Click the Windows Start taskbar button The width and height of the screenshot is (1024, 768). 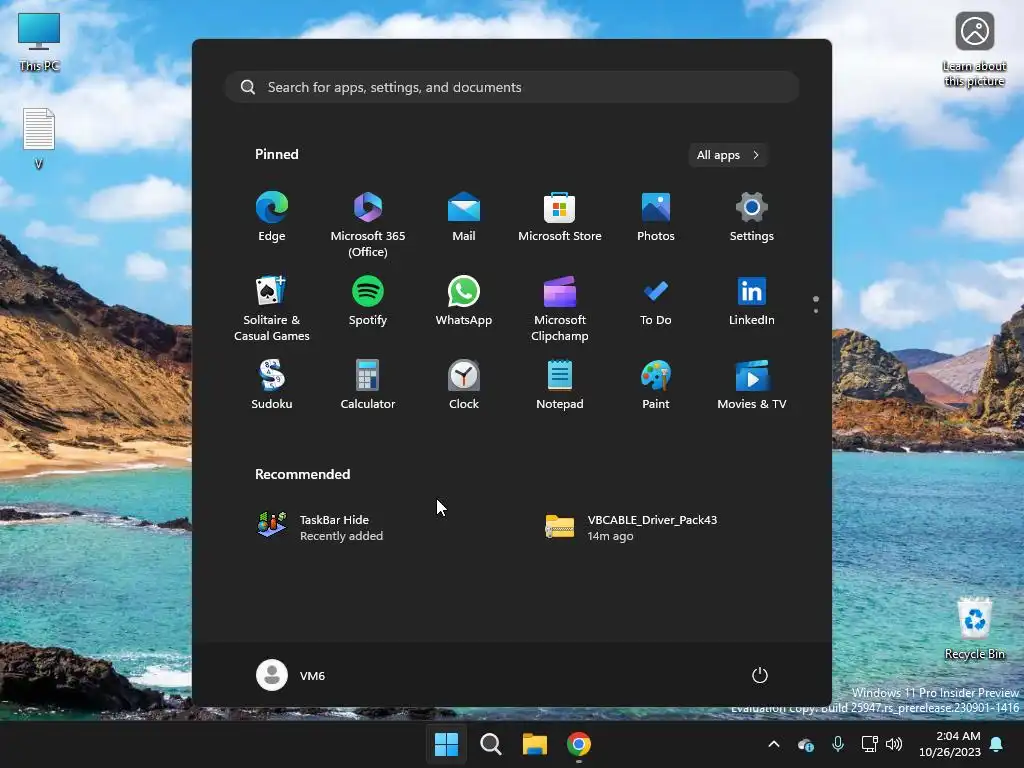click(447, 744)
